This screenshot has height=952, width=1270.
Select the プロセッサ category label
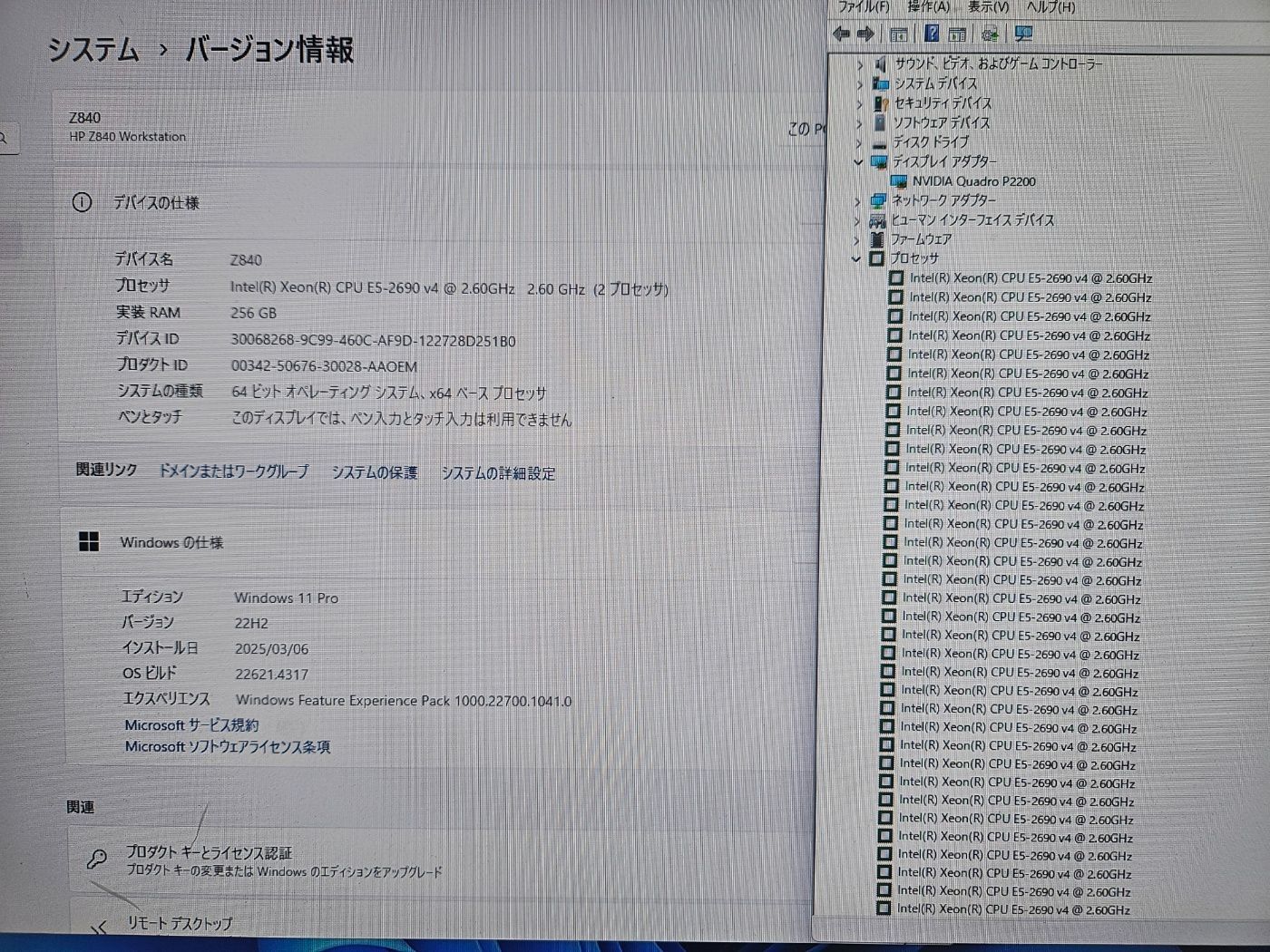[x=914, y=258]
